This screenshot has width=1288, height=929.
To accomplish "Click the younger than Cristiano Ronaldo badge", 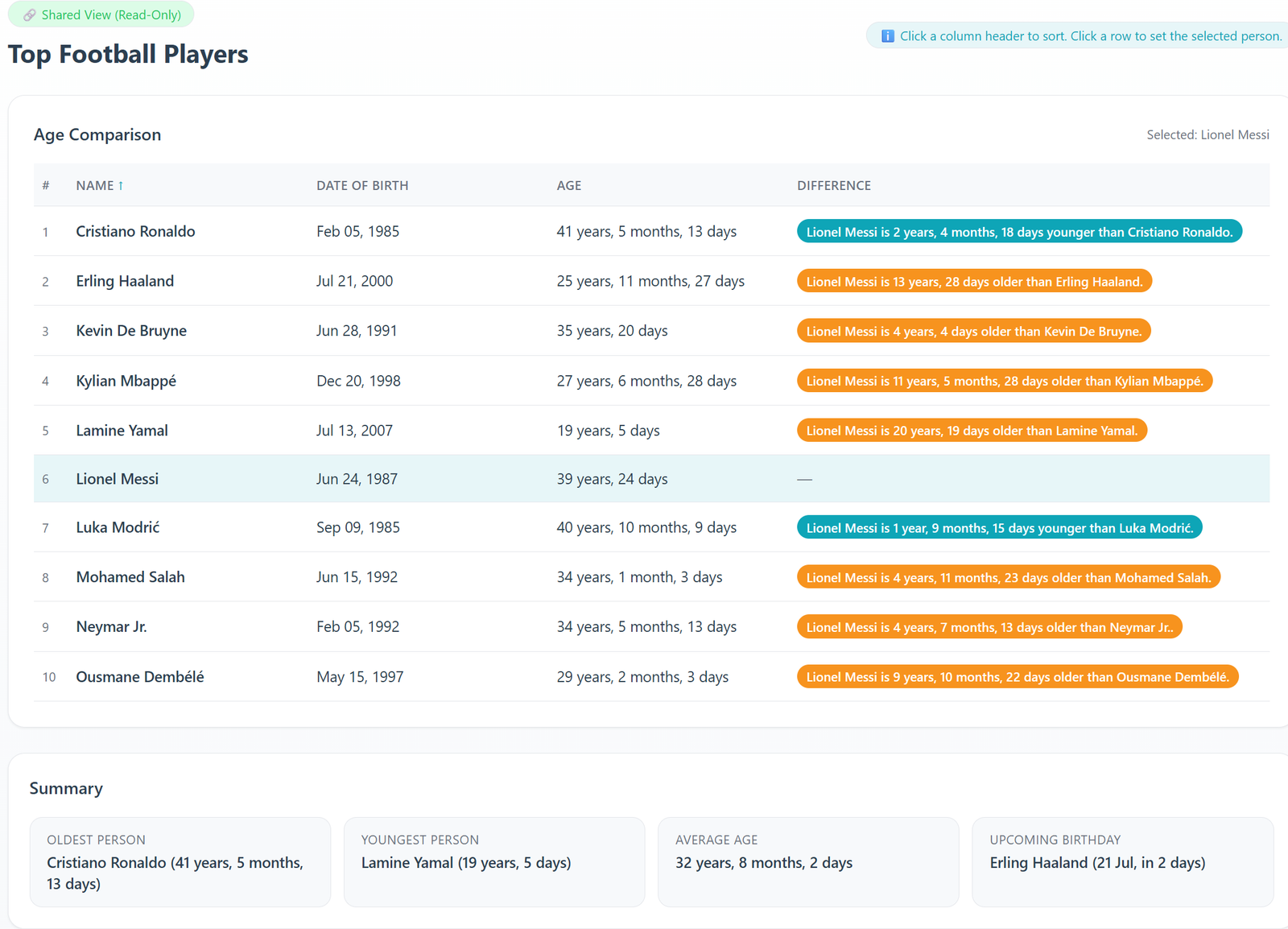I will 1019,232.
